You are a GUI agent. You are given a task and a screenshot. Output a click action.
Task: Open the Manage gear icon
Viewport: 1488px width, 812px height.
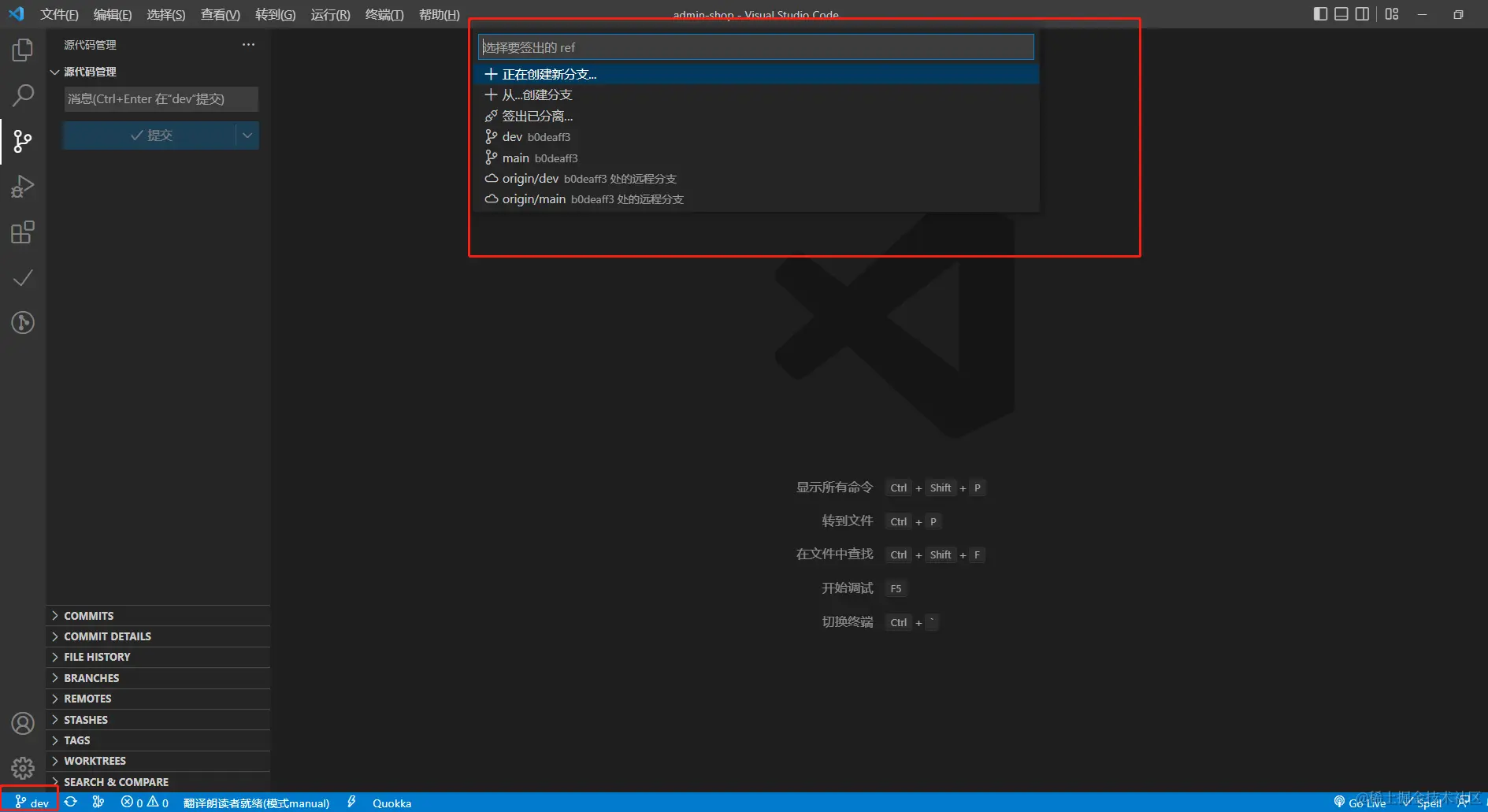[23, 768]
